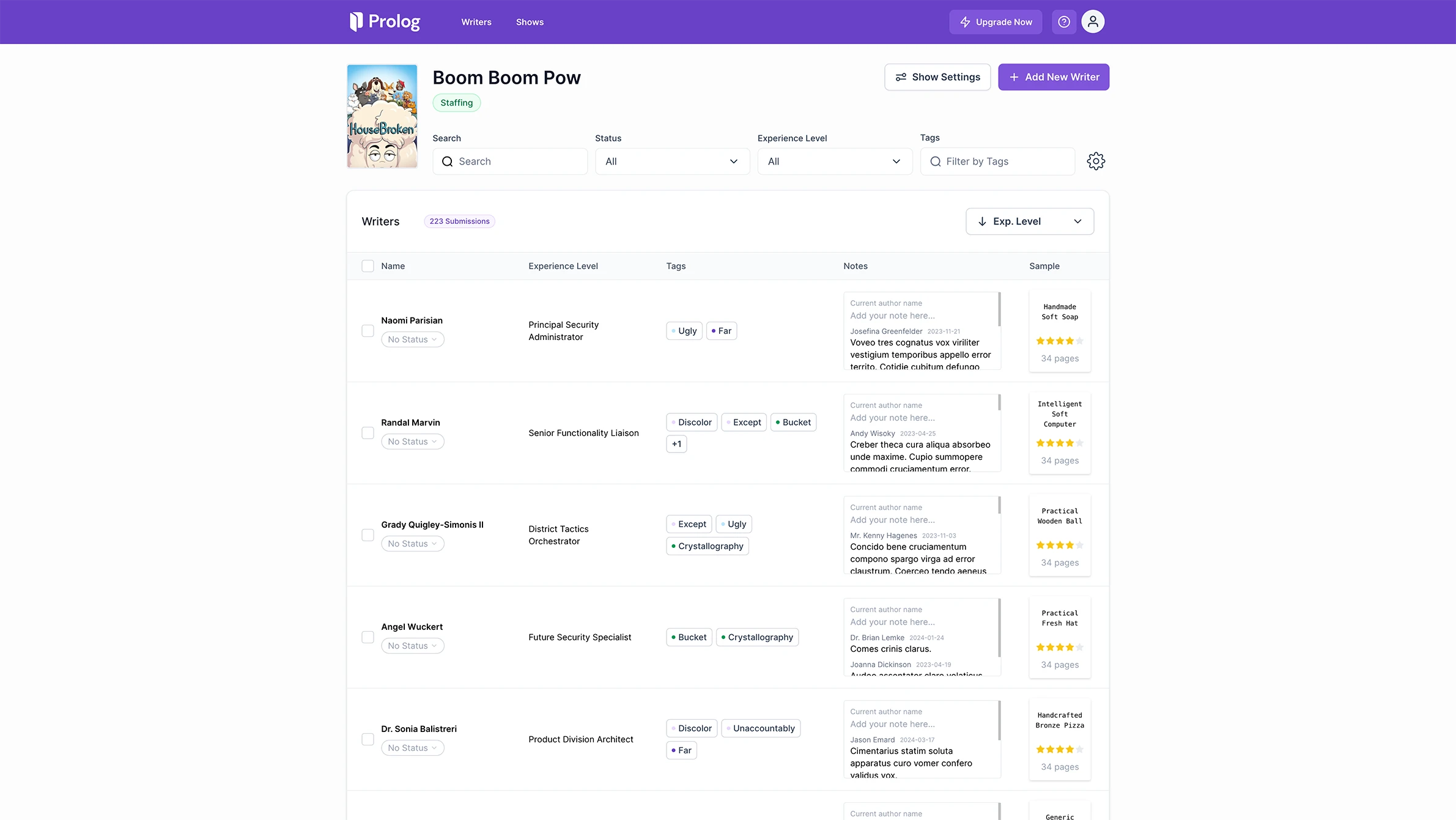
Task: Click the Bucket tag on Angel Wuckert
Action: 689,637
